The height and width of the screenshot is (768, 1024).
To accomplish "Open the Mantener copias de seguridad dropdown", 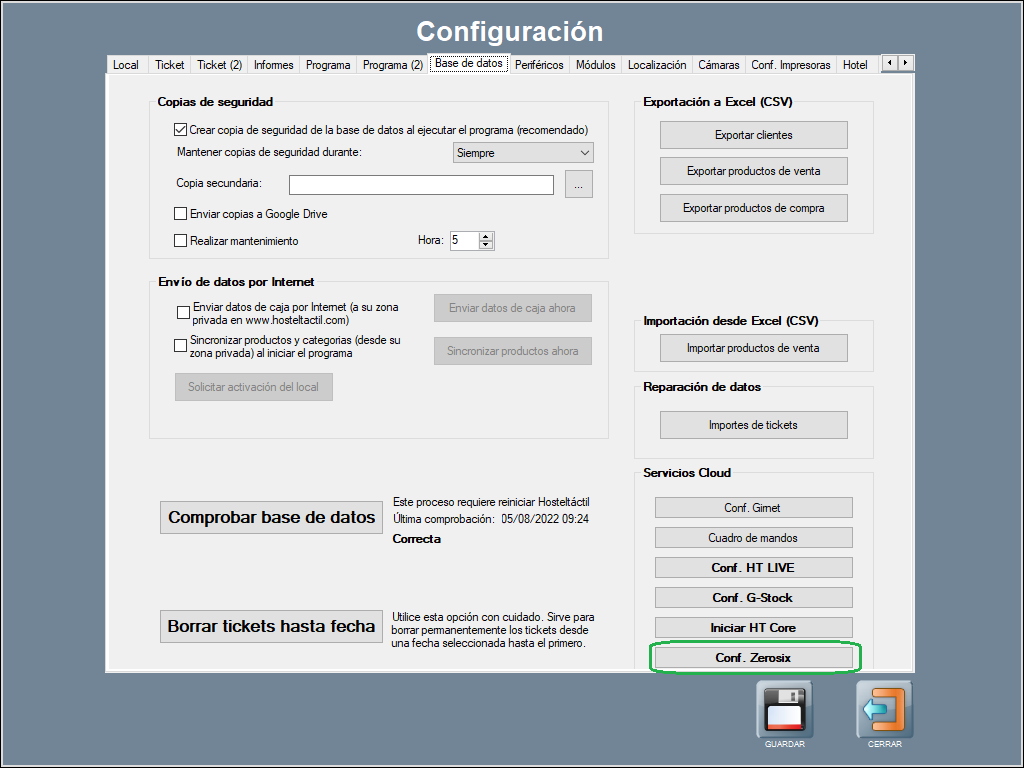I will pyautogui.click(x=523, y=153).
